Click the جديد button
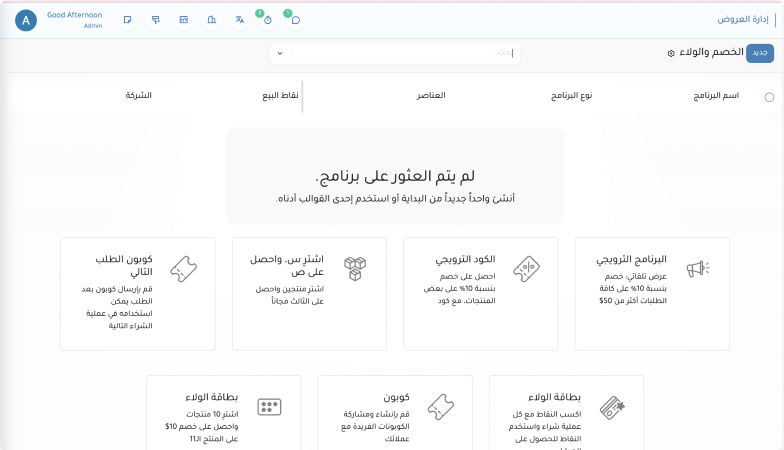The height and width of the screenshot is (450, 784). (x=760, y=53)
